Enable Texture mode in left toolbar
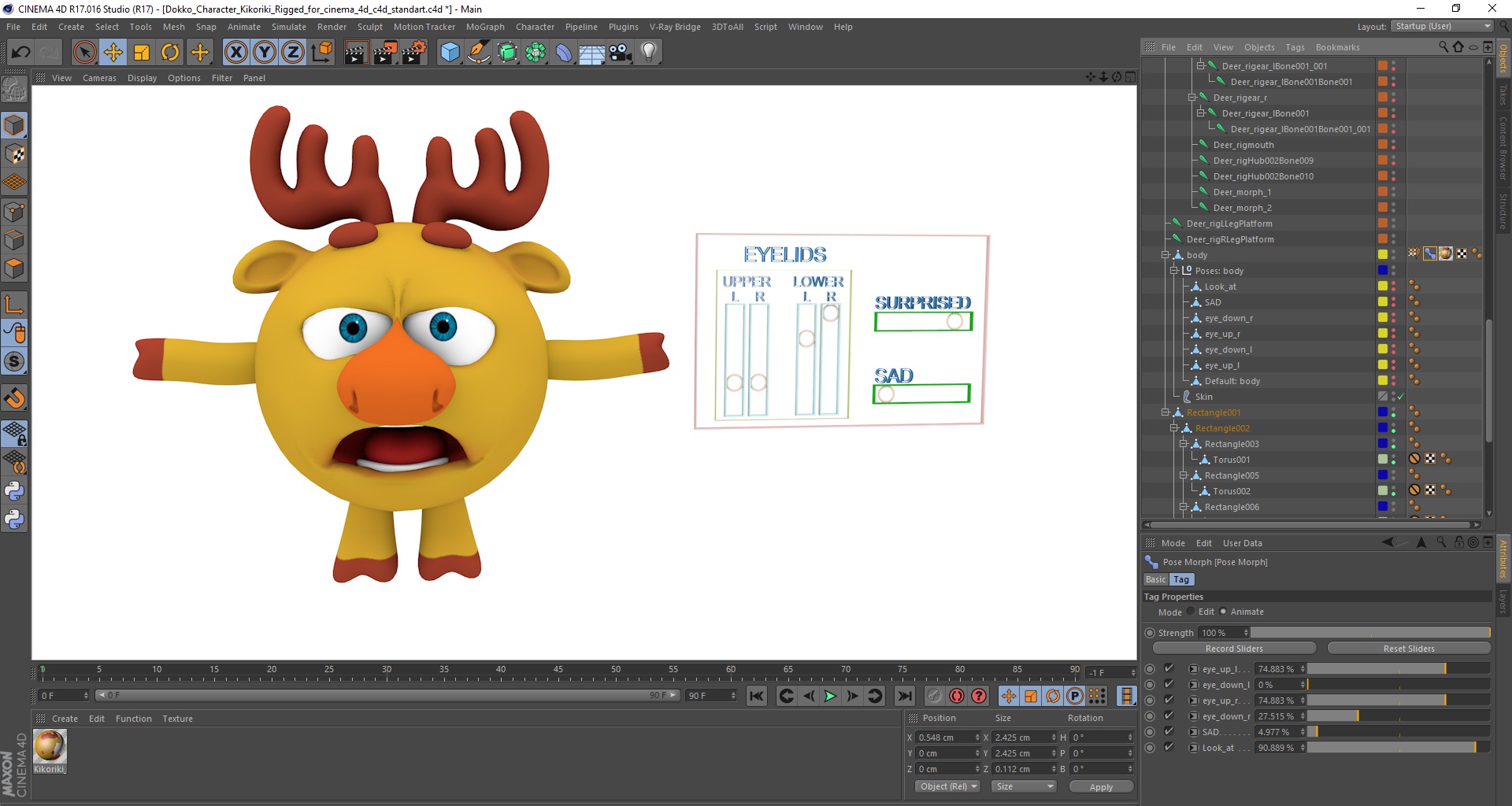 pos(14,154)
